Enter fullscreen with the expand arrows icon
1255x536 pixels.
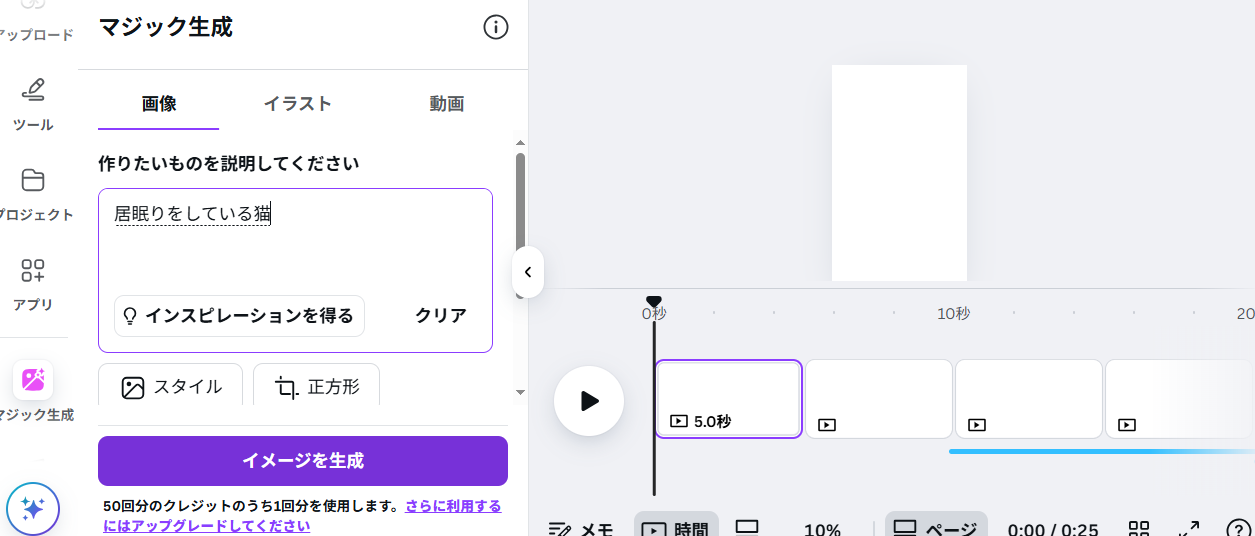coord(1189,529)
